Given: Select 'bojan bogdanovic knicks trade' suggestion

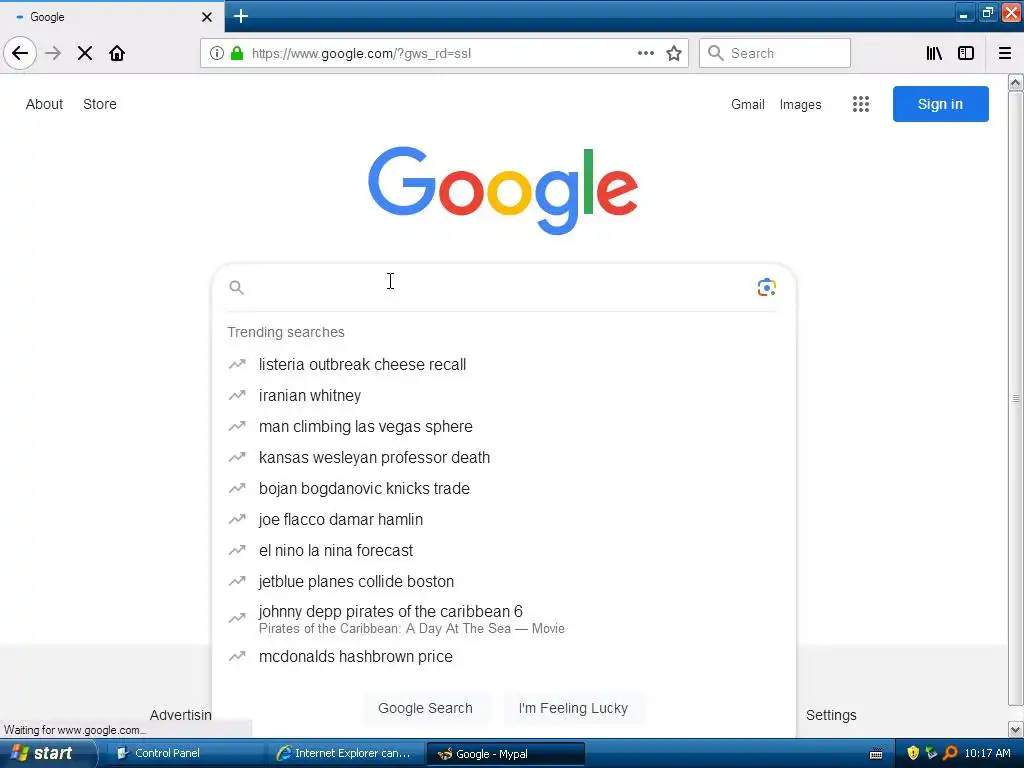Looking at the screenshot, I should (x=504, y=488).
